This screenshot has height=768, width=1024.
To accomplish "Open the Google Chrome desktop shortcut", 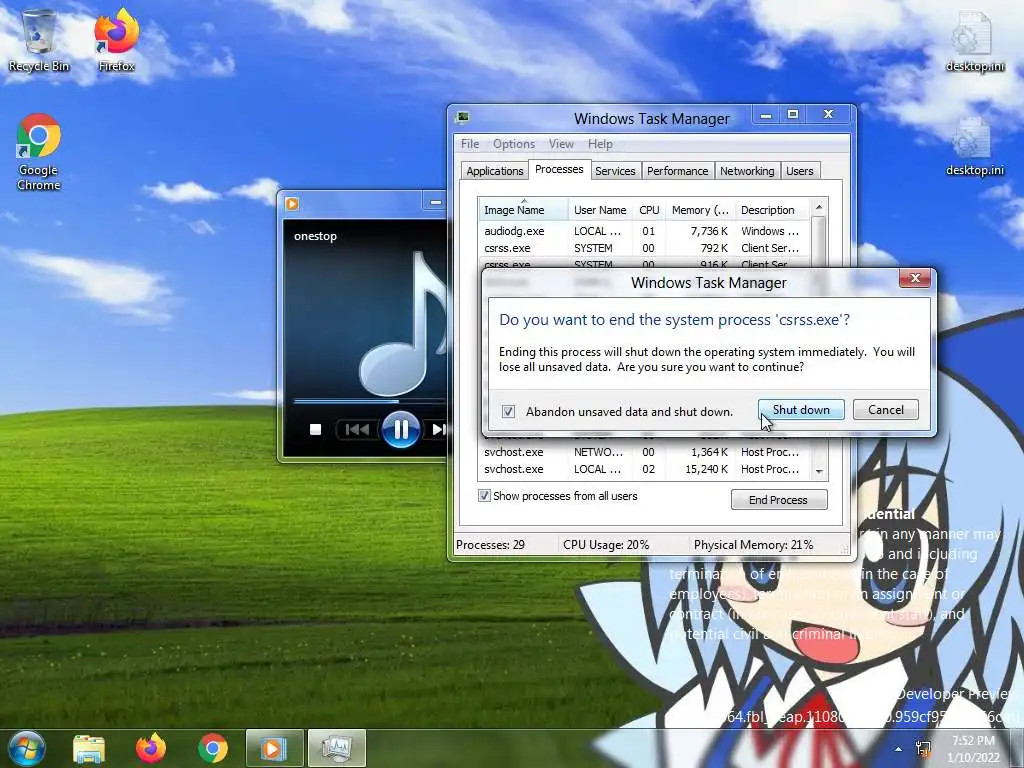I will coord(39,152).
